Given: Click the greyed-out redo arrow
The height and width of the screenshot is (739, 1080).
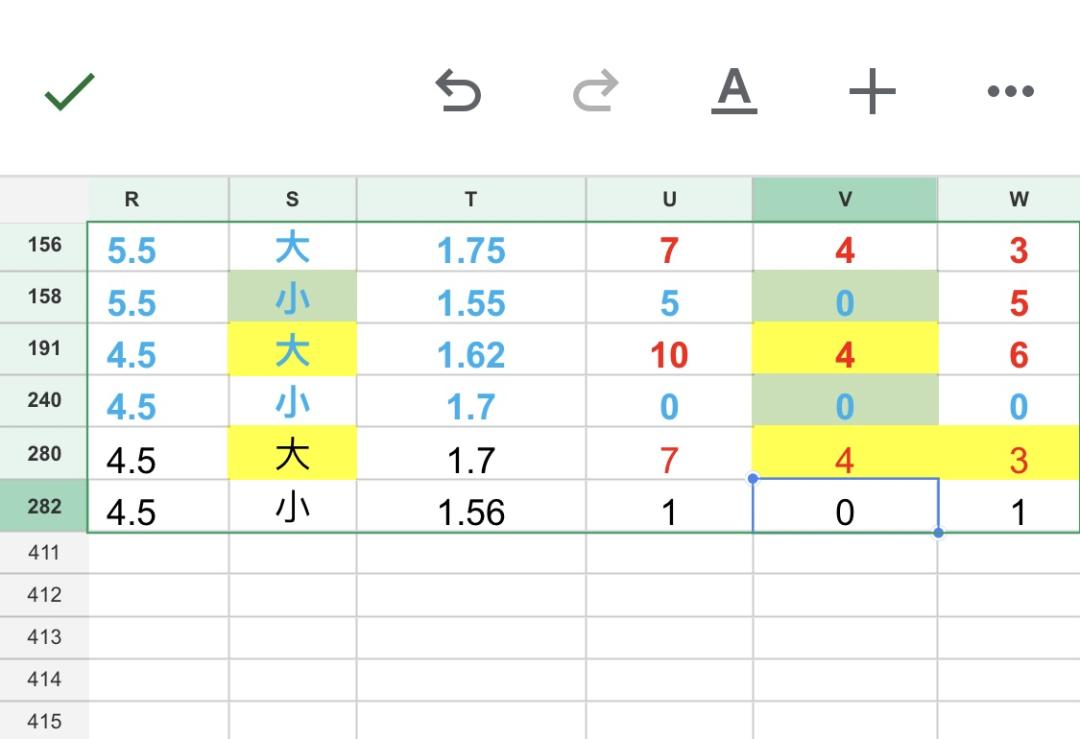Looking at the screenshot, I should pyautogui.click(x=596, y=90).
